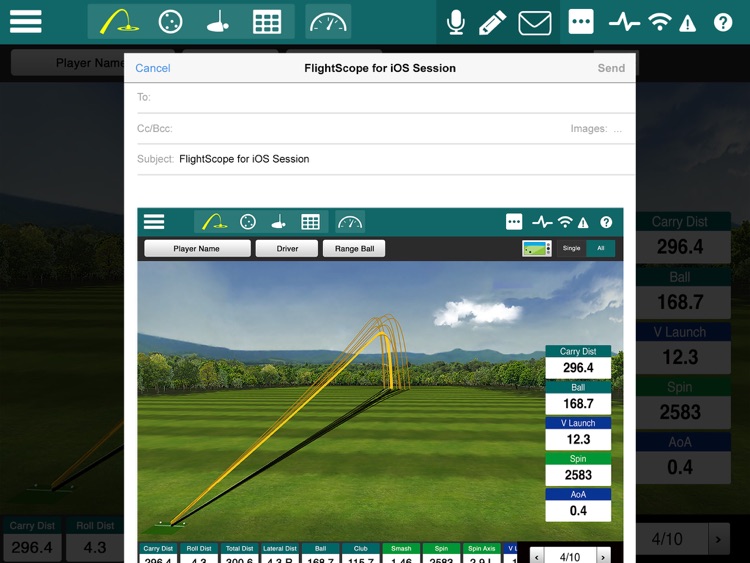
Task: Select the Single shot toggle in embedded screenshot
Action: click(571, 248)
